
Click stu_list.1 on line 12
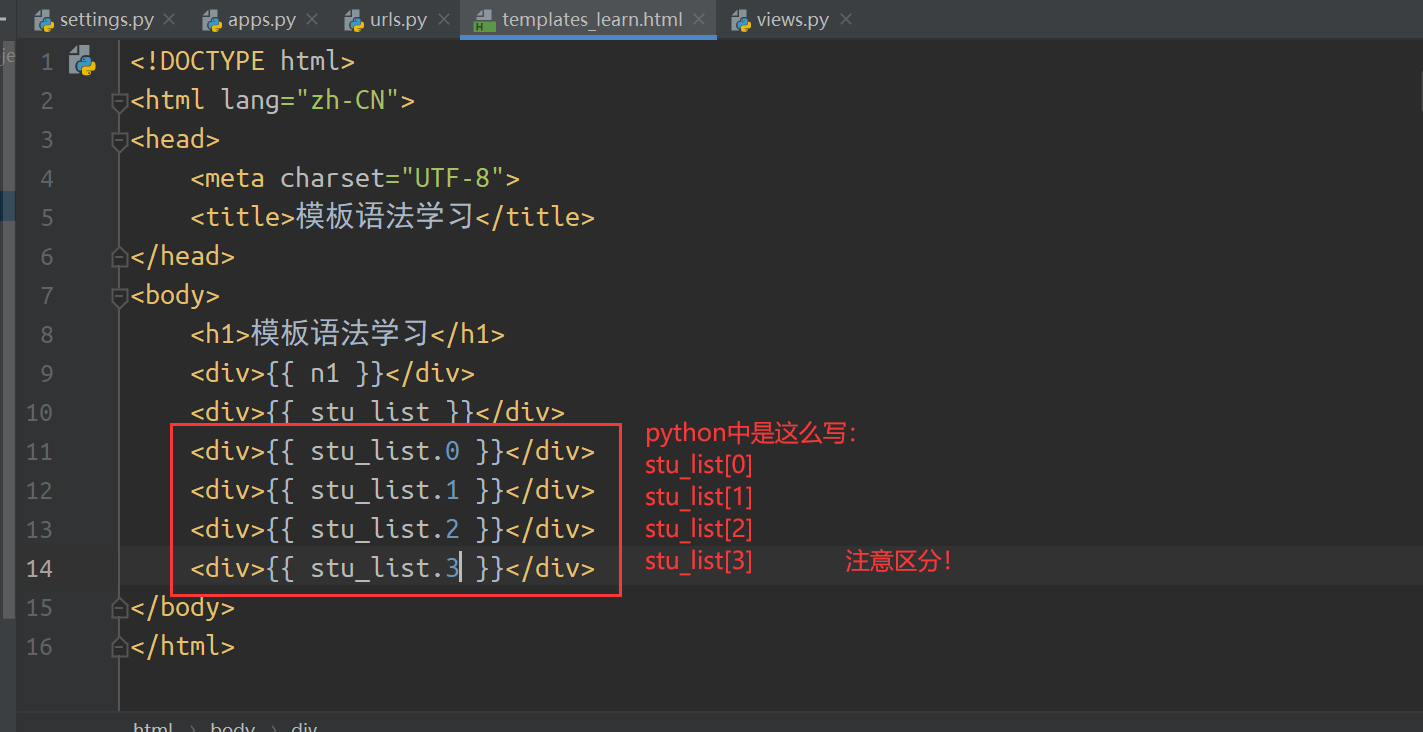pos(385,490)
